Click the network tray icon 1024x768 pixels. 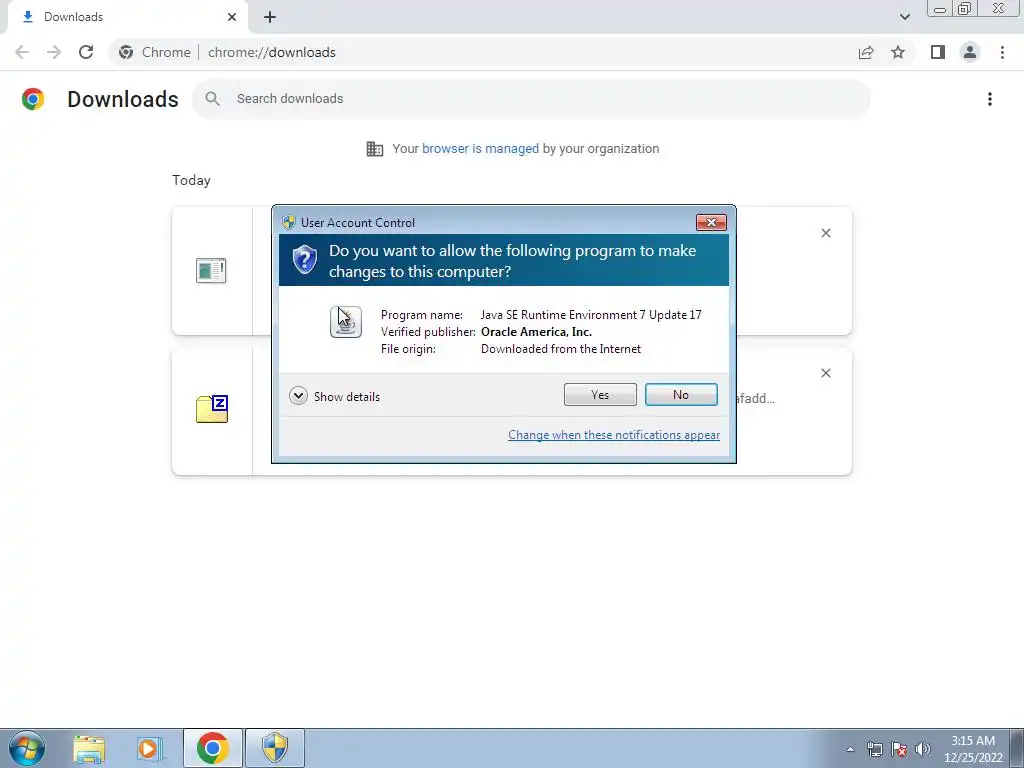[x=874, y=749]
